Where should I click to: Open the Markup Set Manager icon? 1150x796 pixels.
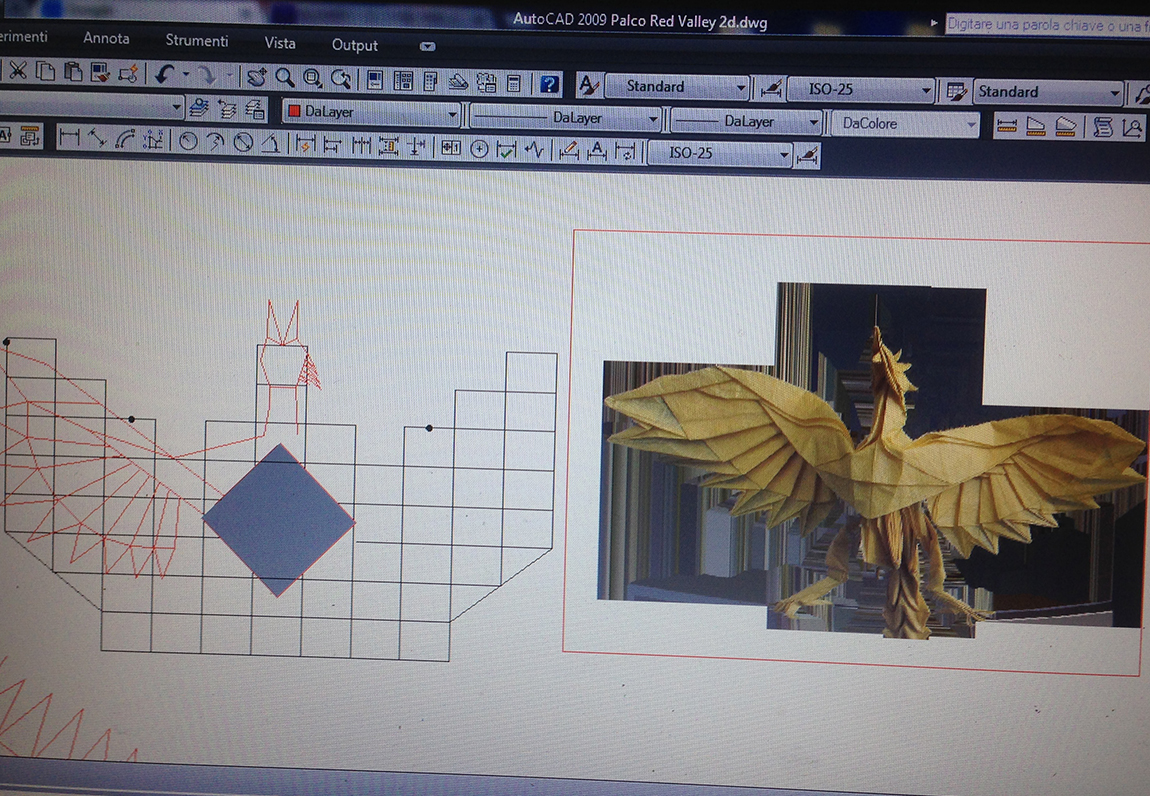coord(486,82)
